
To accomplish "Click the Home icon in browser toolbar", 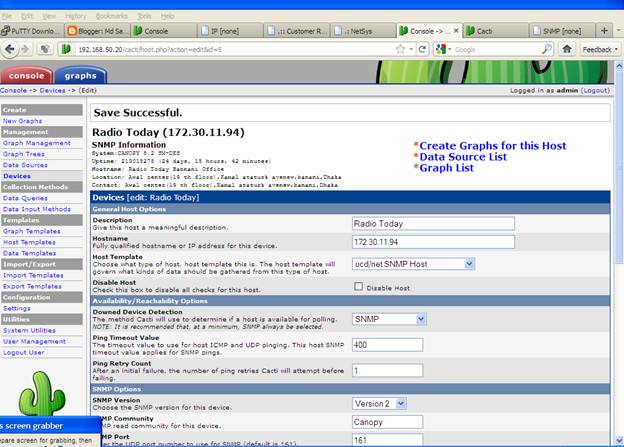I will 567,49.
